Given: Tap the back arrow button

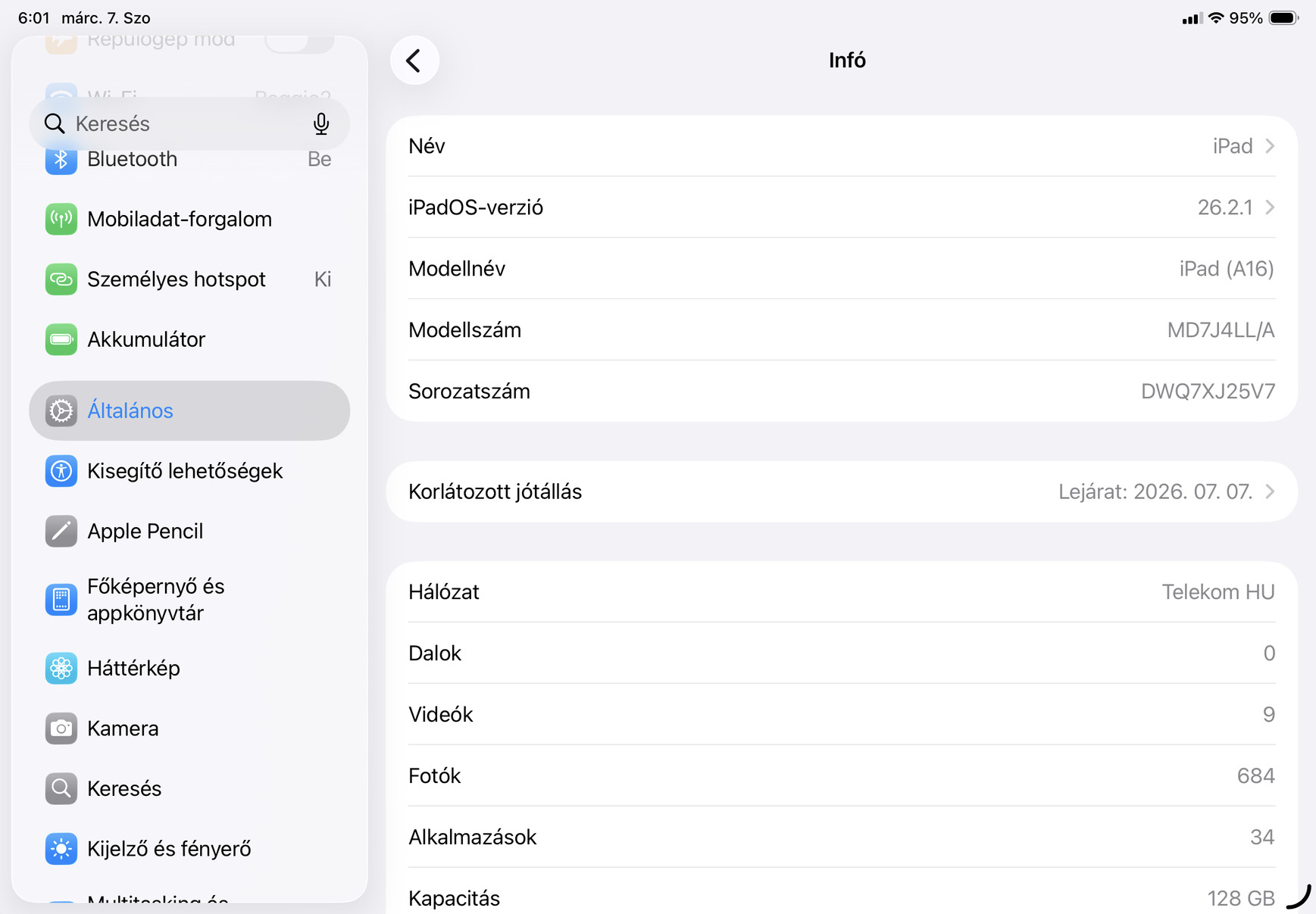Looking at the screenshot, I should pyautogui.click(x=414, y=61).
